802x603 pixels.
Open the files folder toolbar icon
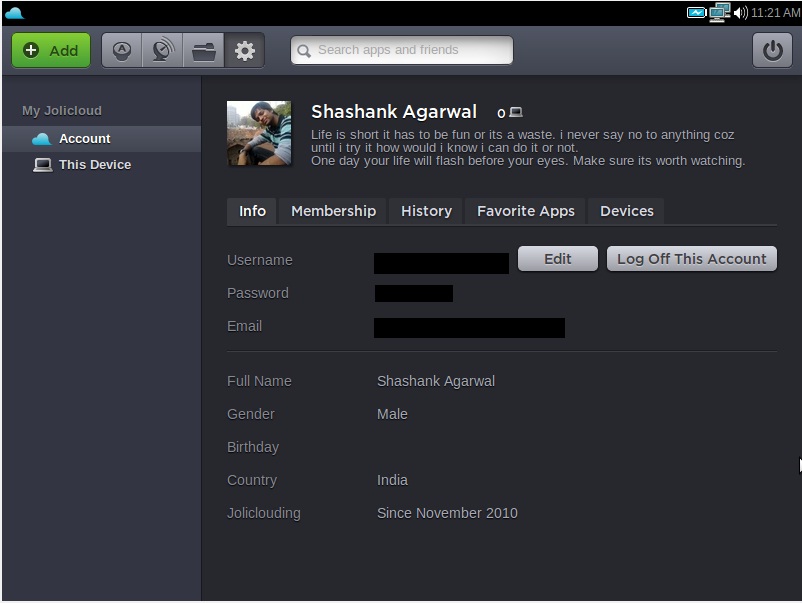click(x=204, y=51)
